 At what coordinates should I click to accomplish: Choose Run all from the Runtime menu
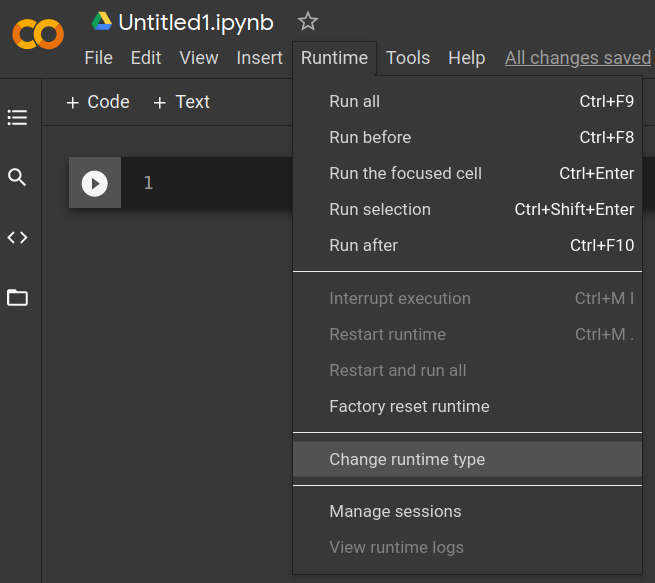point(467,101)
